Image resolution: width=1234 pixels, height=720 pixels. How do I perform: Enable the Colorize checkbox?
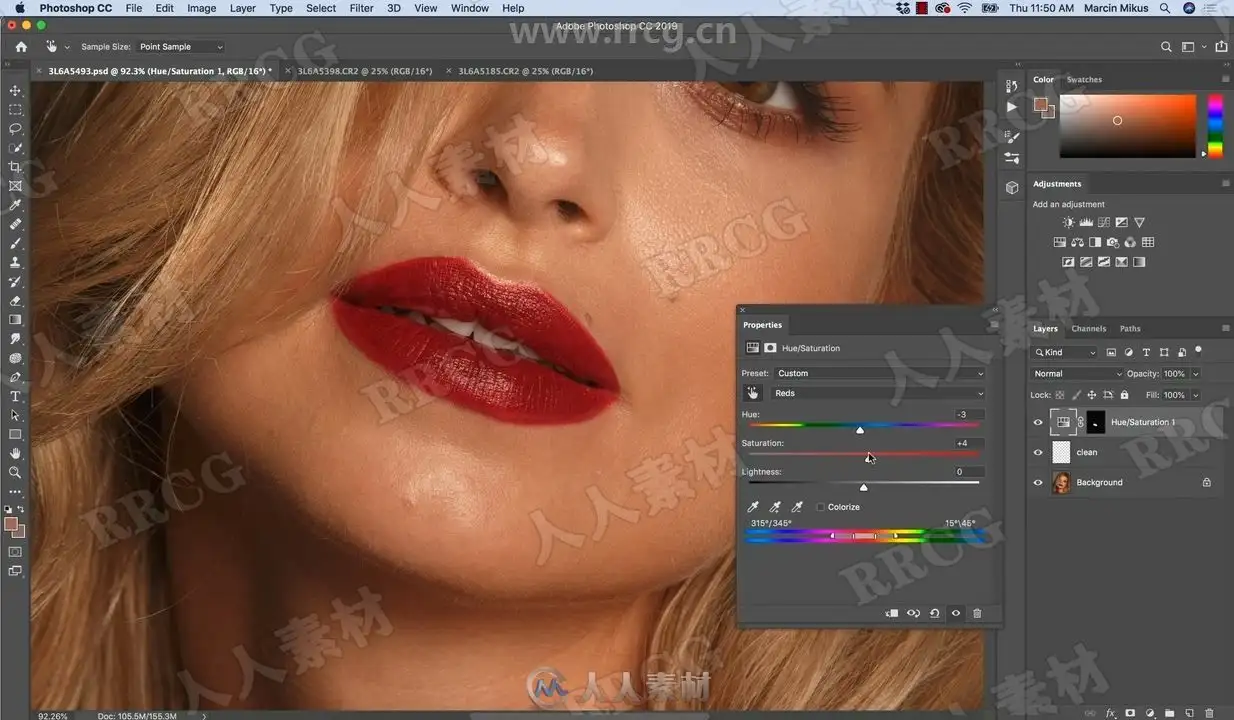(821, 507)
